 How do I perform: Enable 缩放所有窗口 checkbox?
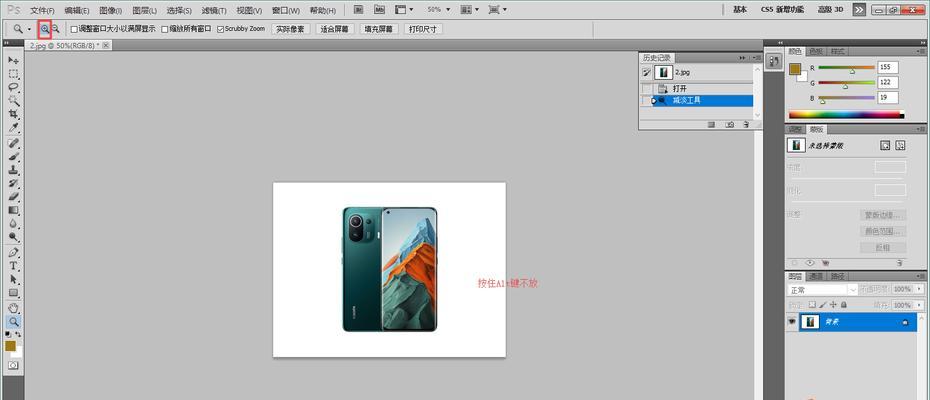[164, 28]
